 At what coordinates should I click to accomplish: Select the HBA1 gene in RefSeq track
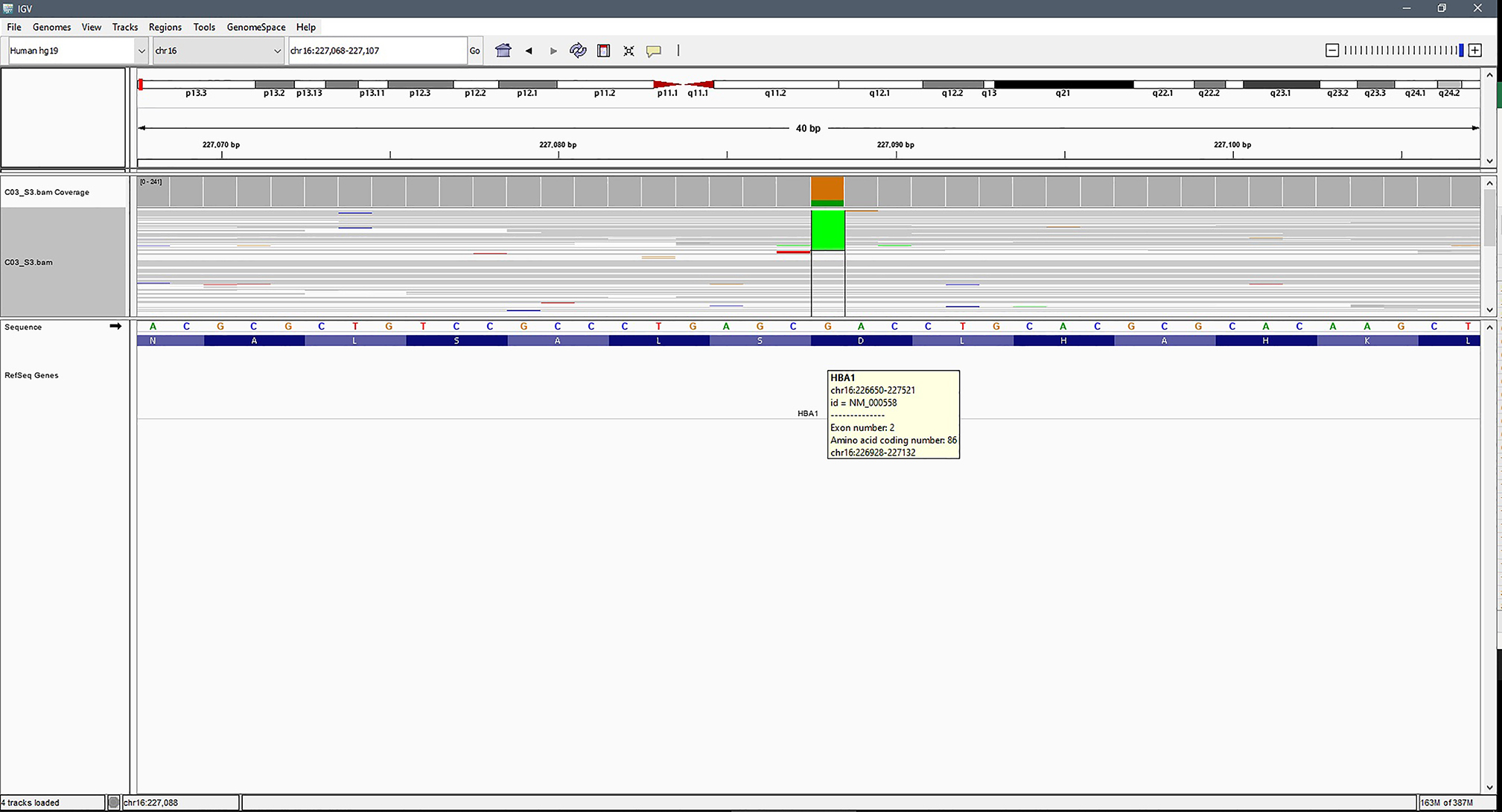click(808, 413)
